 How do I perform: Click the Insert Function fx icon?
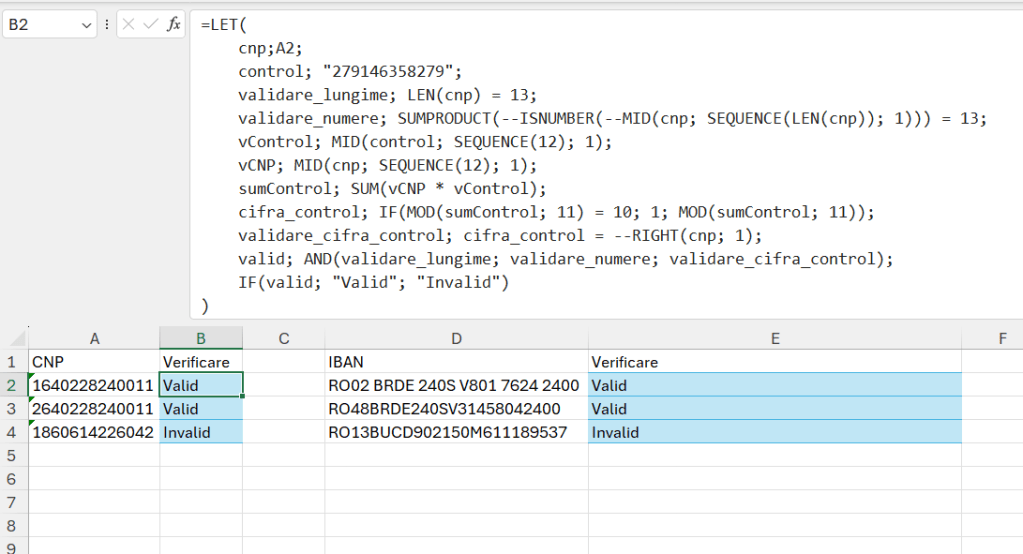173,24
